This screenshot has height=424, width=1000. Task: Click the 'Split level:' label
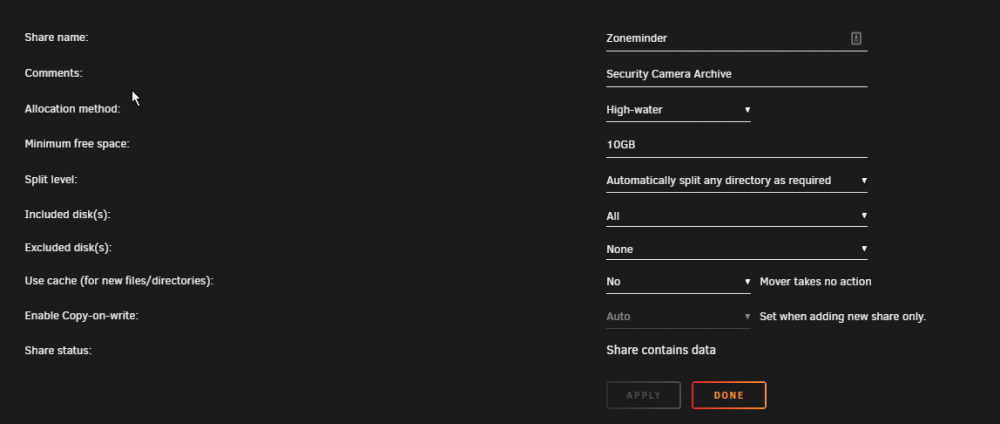pos(51,180)
